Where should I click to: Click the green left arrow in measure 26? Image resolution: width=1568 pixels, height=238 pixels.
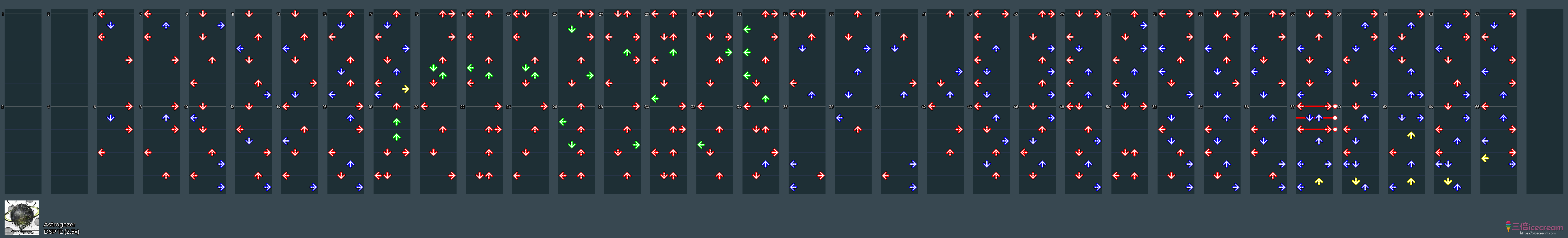(562, 121)
